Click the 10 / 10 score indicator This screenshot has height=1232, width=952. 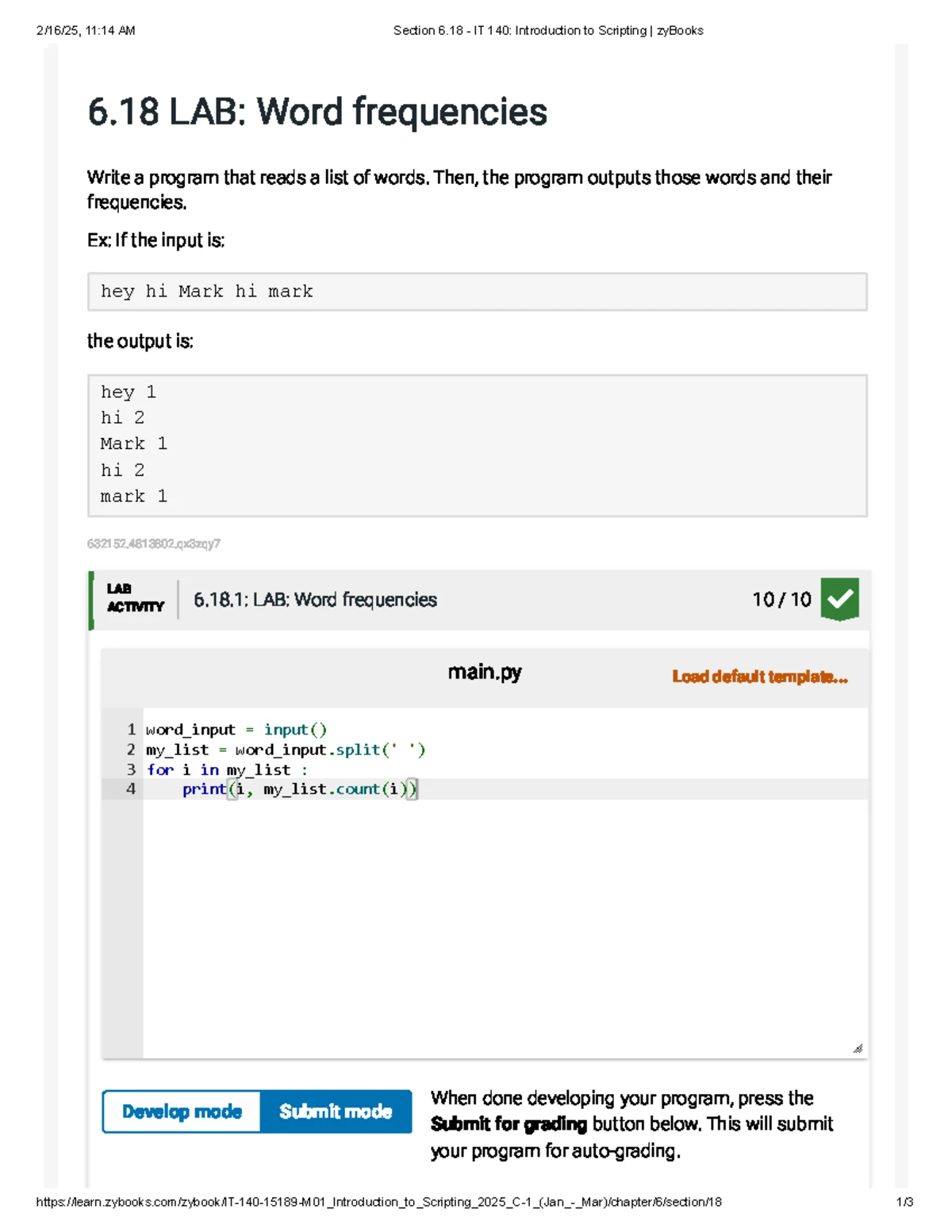click(780, 600)
